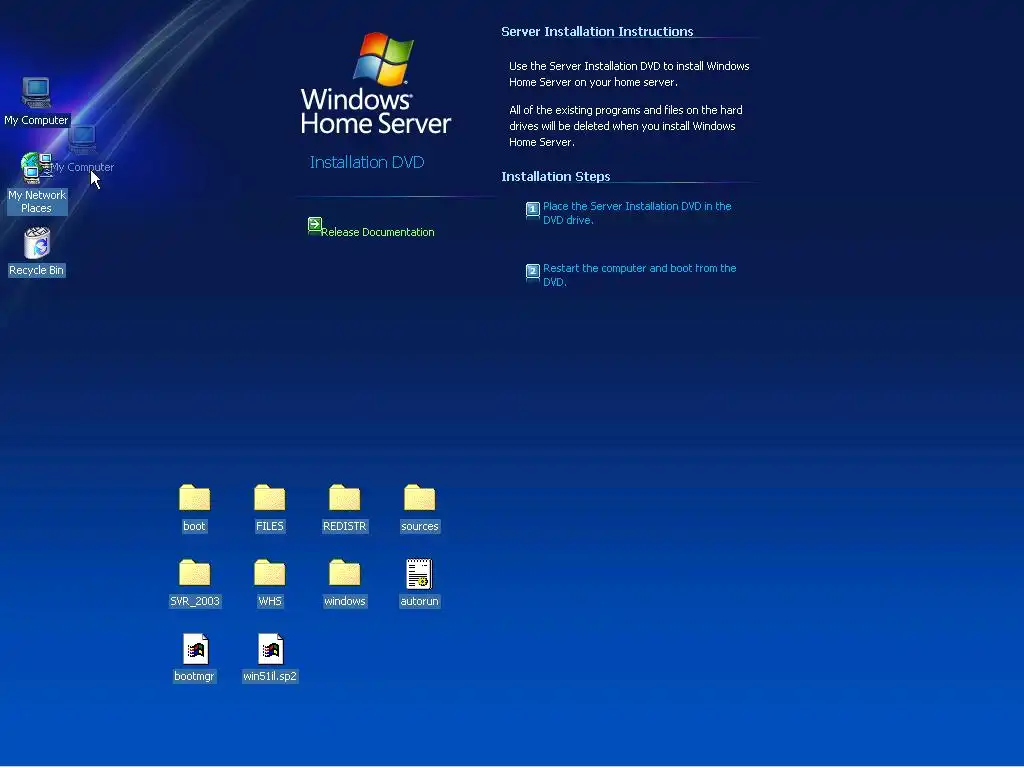This screenshot has height=768, width=1024.
Task: Click the 'autorun' file name label
Action: tap(419, 601)
